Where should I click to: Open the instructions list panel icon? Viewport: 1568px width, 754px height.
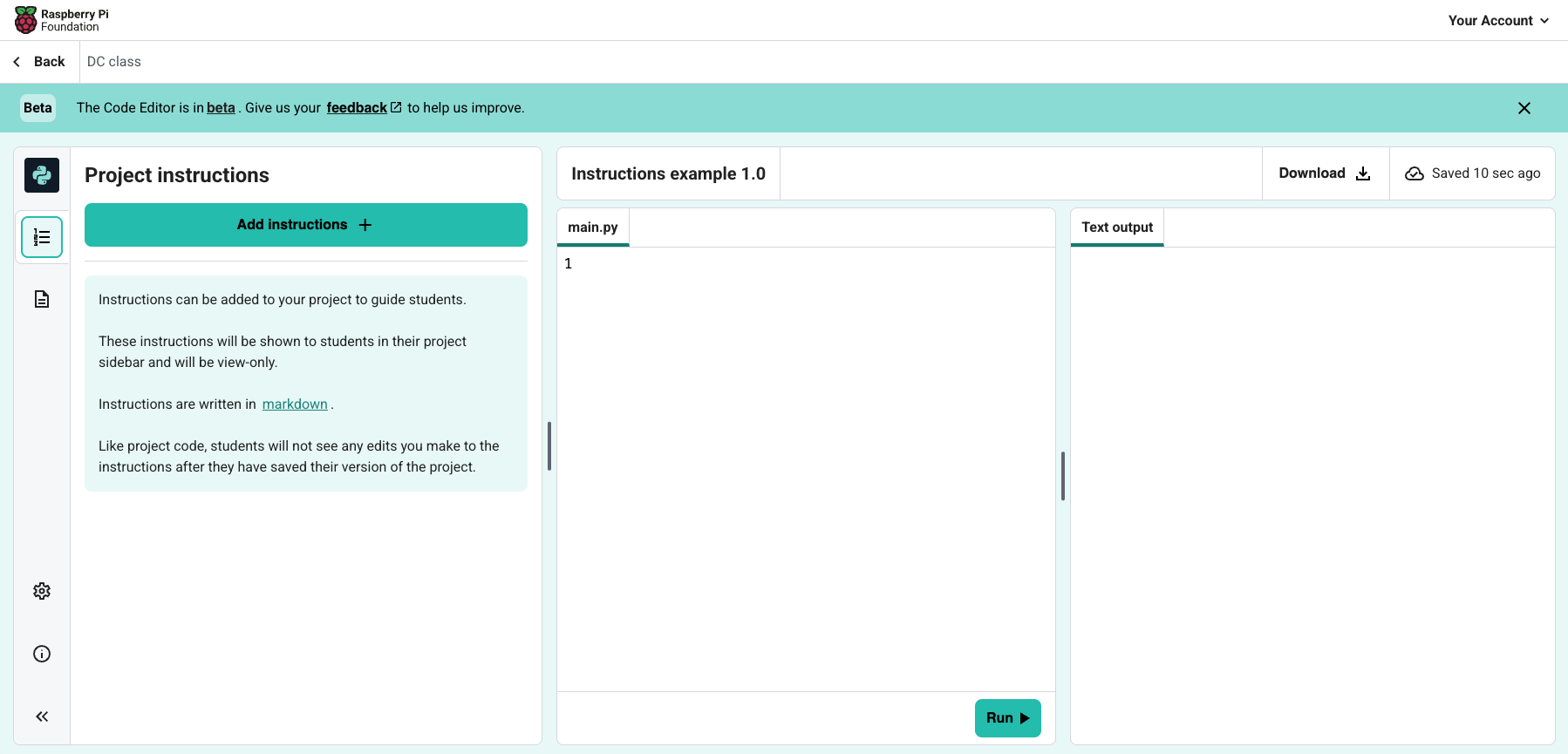point(42,237)
